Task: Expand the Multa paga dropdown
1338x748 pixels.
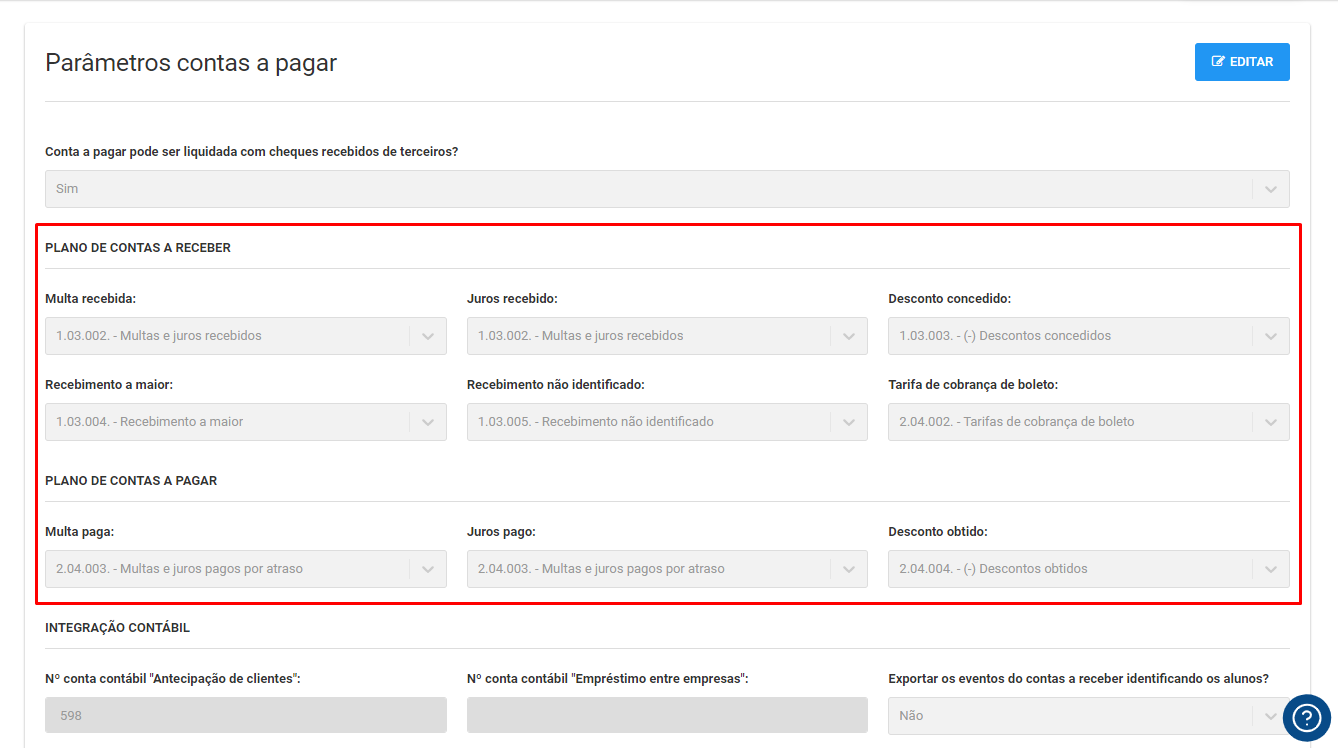Action: (246, 569)
